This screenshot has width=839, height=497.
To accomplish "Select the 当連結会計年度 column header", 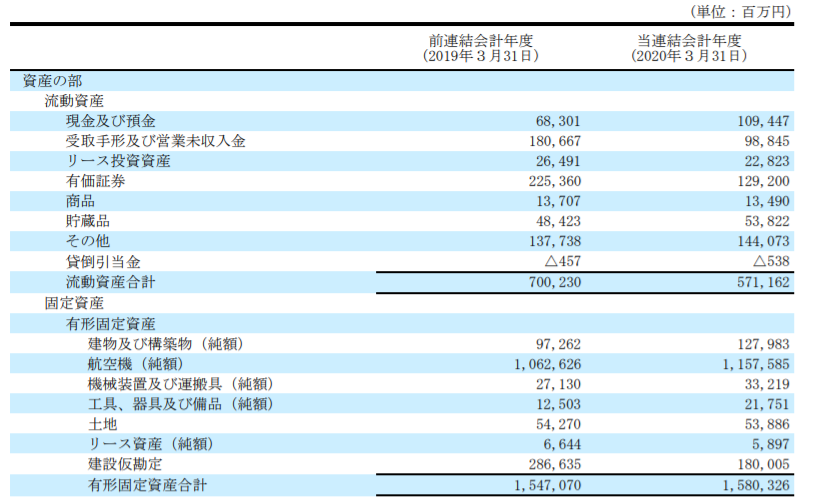I will (689, 48).
